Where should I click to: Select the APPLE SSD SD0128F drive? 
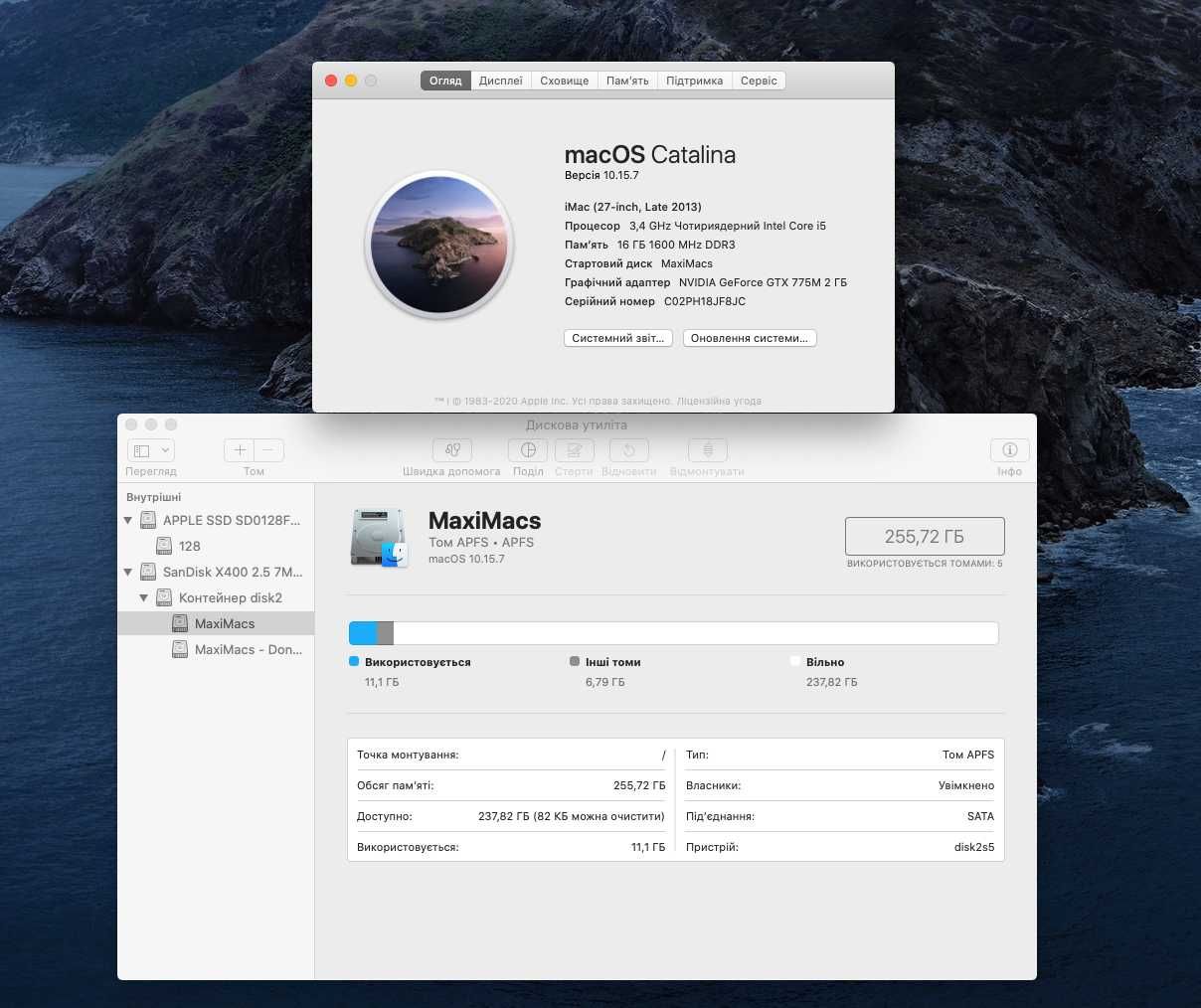[216, 520]
